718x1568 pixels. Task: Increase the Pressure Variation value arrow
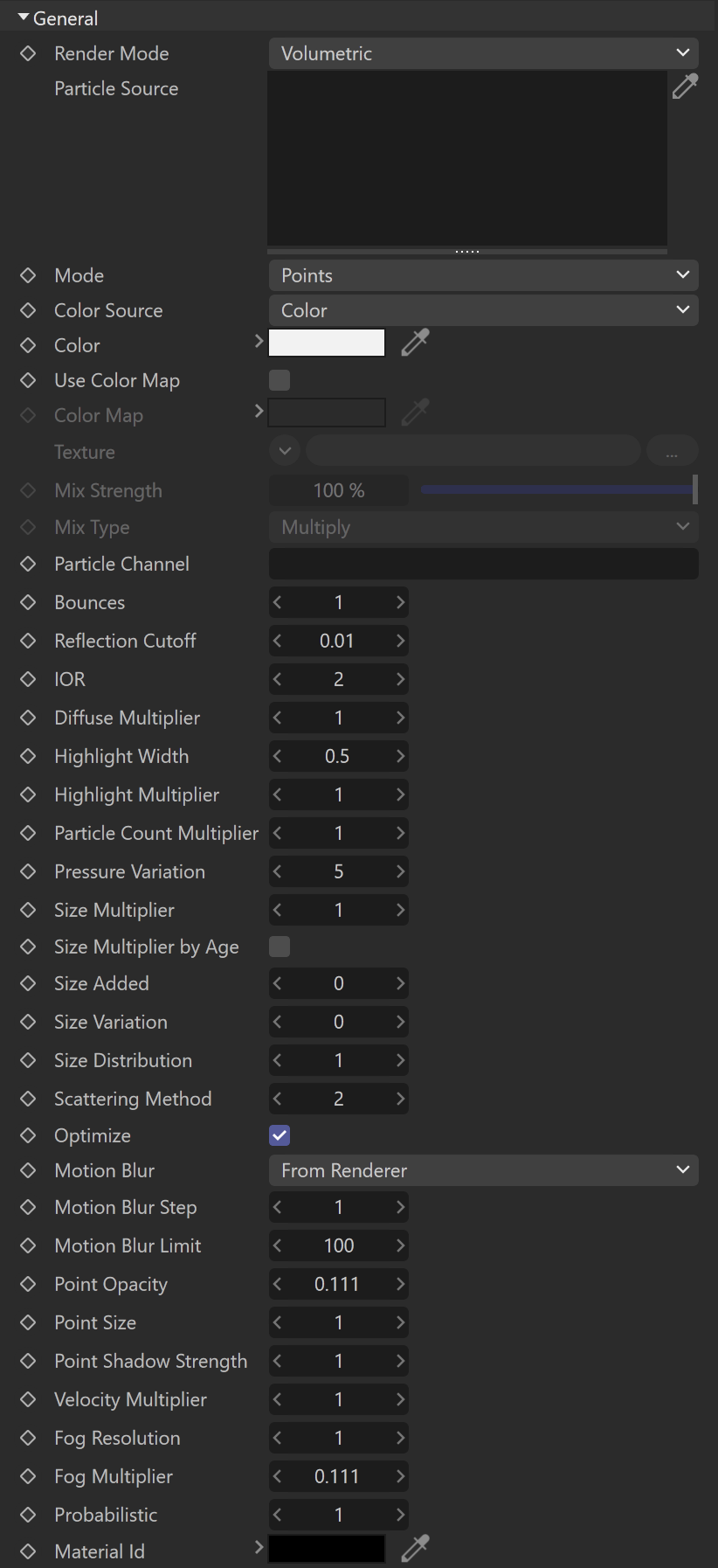tap(399, 871)
